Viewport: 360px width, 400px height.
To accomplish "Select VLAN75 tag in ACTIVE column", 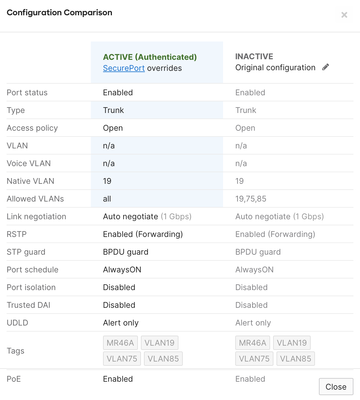I will pyautogui.click(x=122, y=359).
